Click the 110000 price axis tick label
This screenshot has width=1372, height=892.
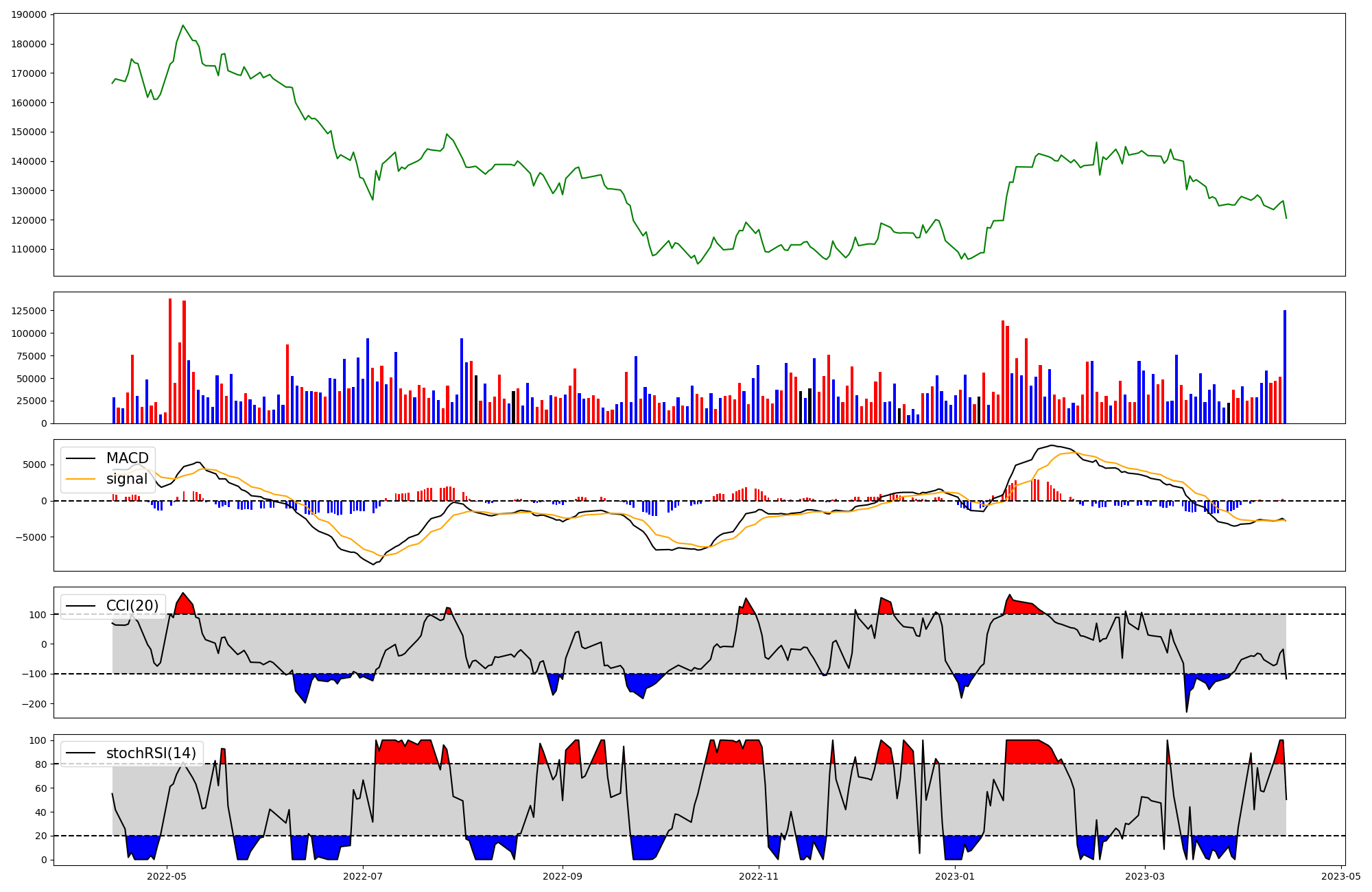(x=29, y=249)
